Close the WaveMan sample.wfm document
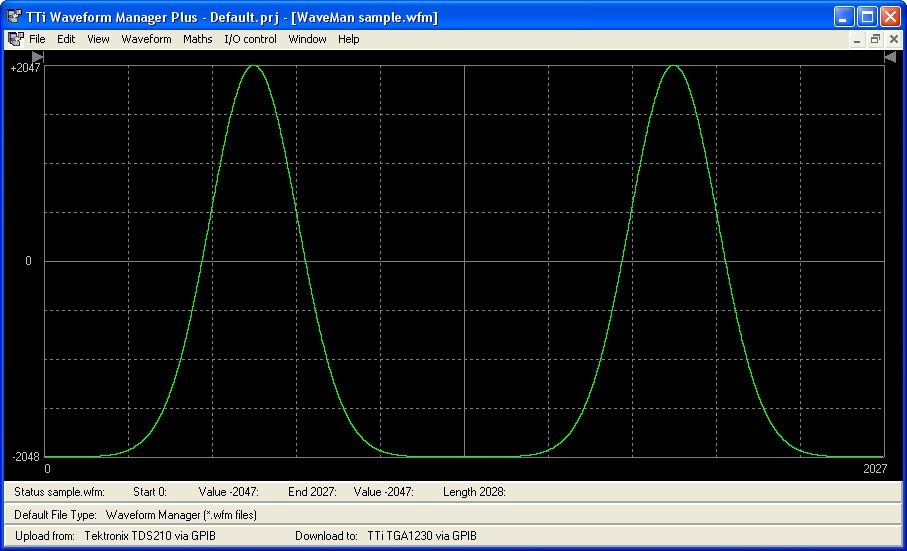Image resolution: width=907 pixels, height=551 pixels. [894, 39]
